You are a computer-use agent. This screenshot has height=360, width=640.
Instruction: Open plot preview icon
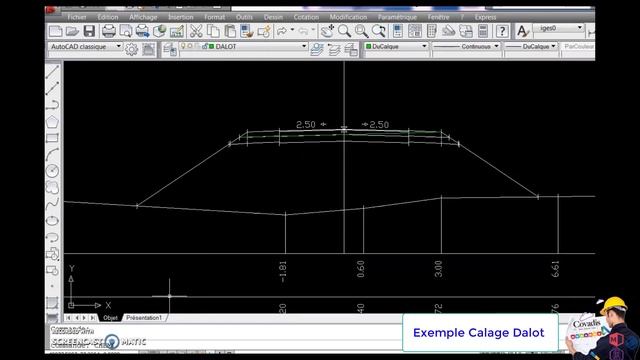click(x=126, y=31)
